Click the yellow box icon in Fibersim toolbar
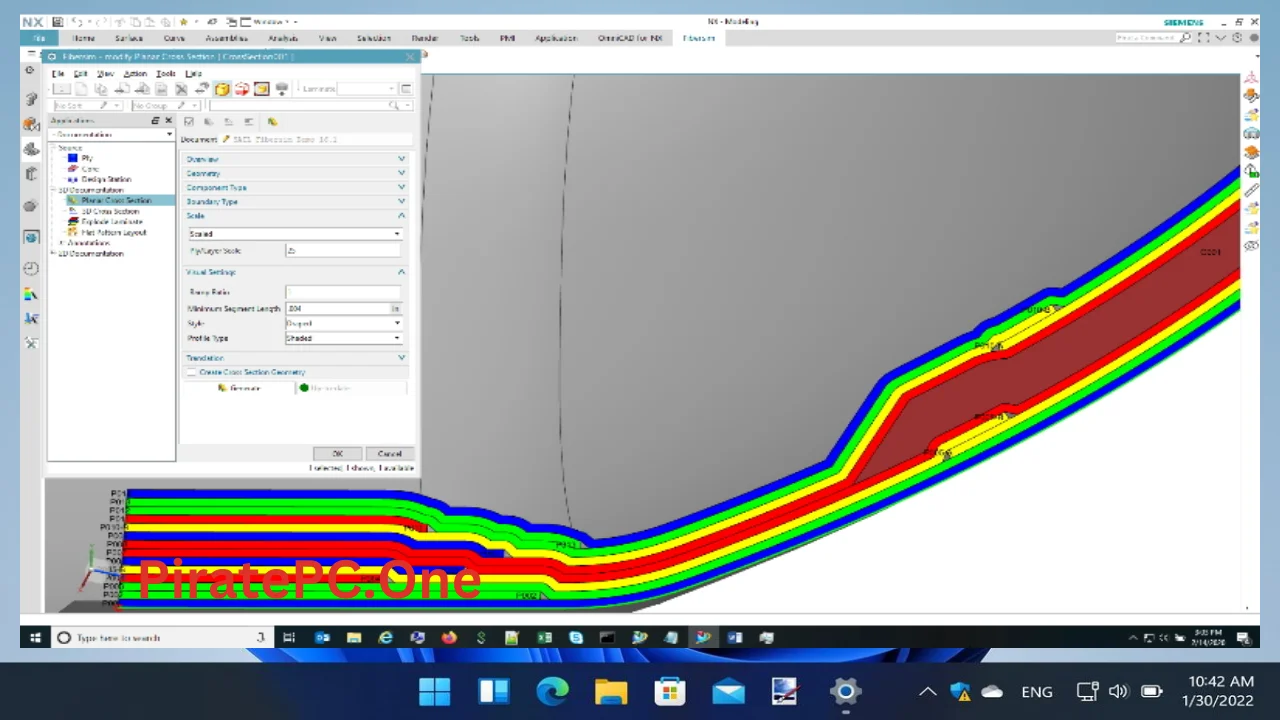The width and height of the screenshot is (1280, 720). tap(222, 89)
